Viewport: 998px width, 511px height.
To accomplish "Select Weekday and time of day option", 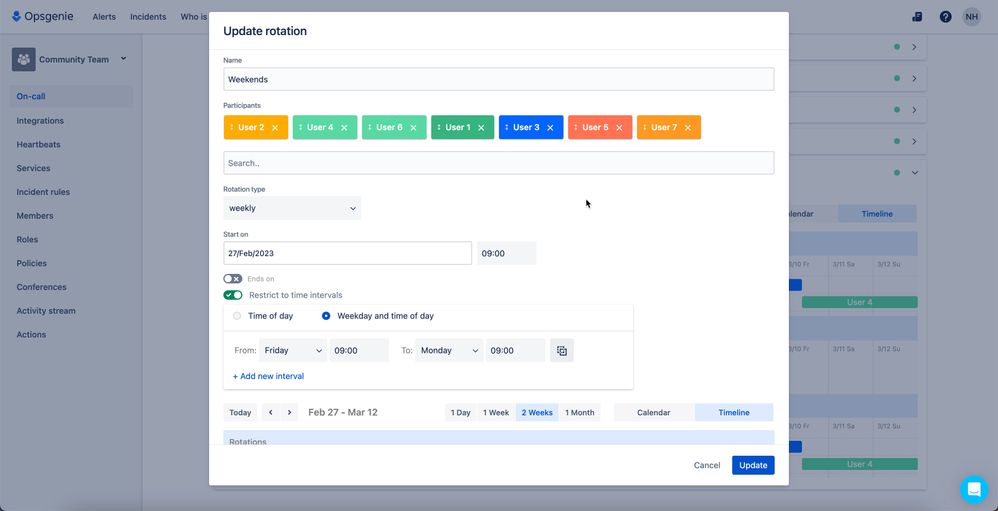I will pyautogui.click(x=326, y=316).
